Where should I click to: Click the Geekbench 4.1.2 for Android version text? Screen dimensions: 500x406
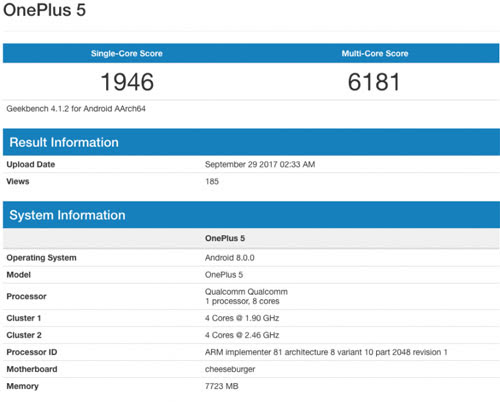[76, 109]
